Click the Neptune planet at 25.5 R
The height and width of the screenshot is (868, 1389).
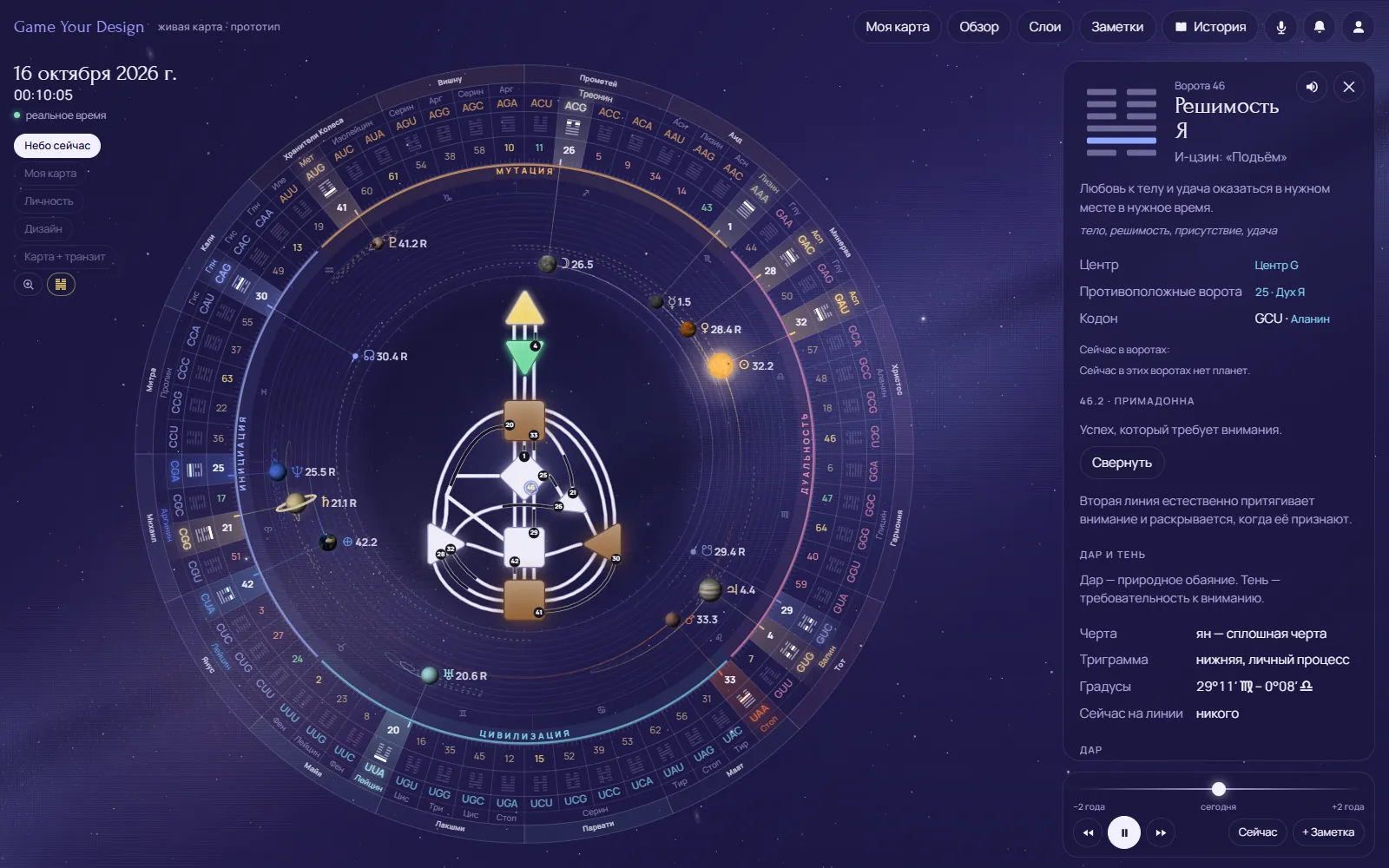[278, 472]
